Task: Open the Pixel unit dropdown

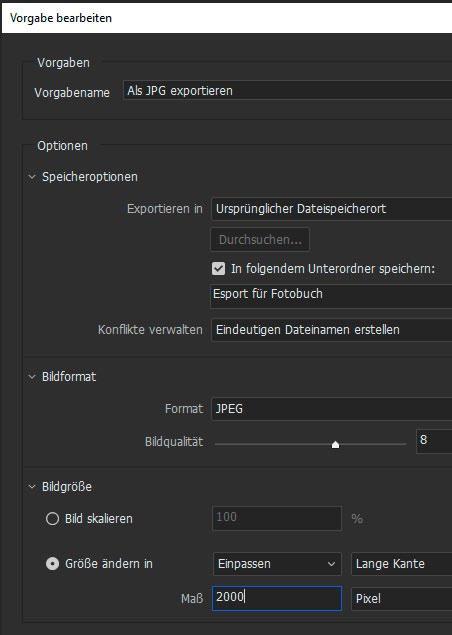Action: 401,599
